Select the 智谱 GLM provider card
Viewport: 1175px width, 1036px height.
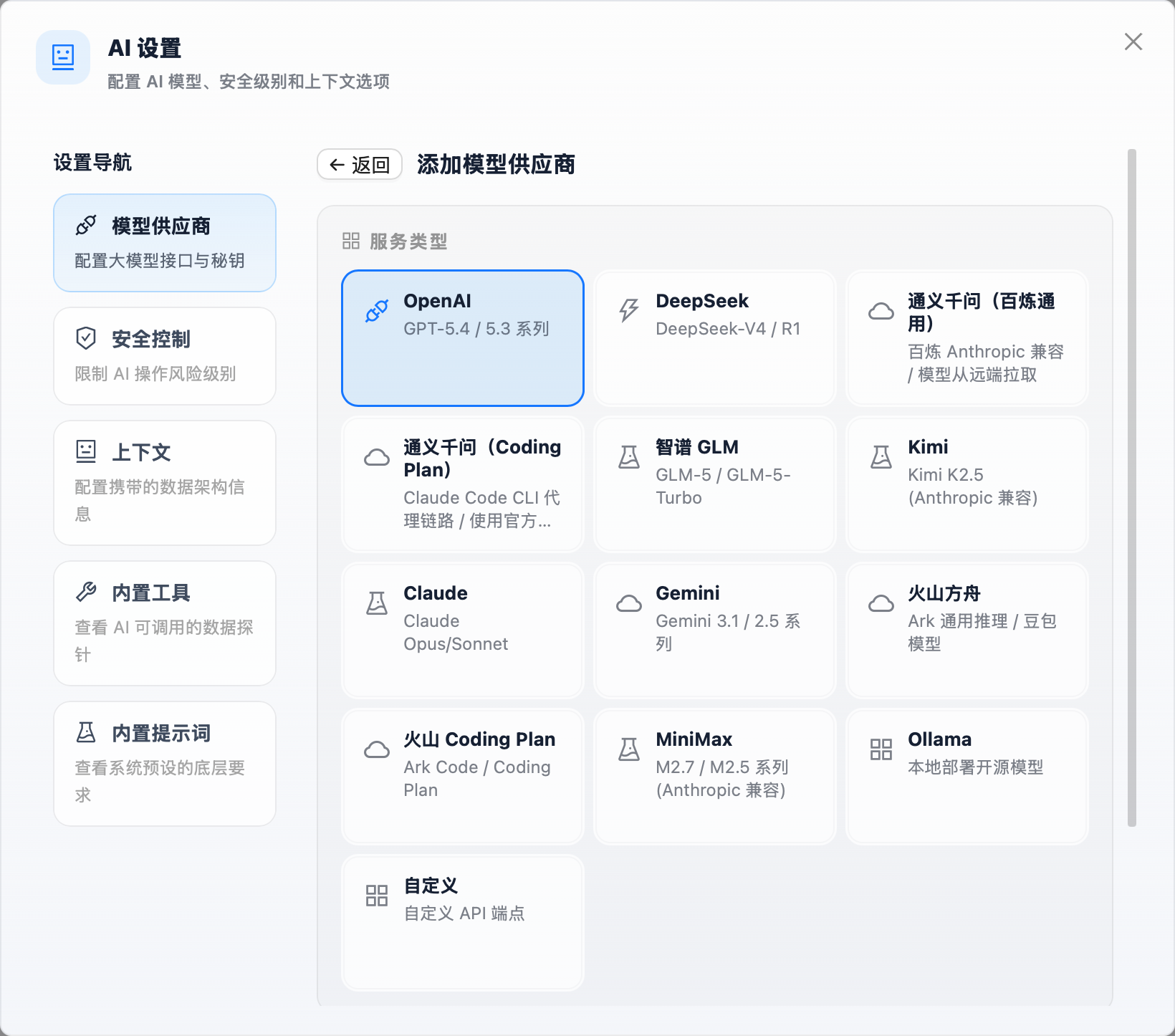715,484
